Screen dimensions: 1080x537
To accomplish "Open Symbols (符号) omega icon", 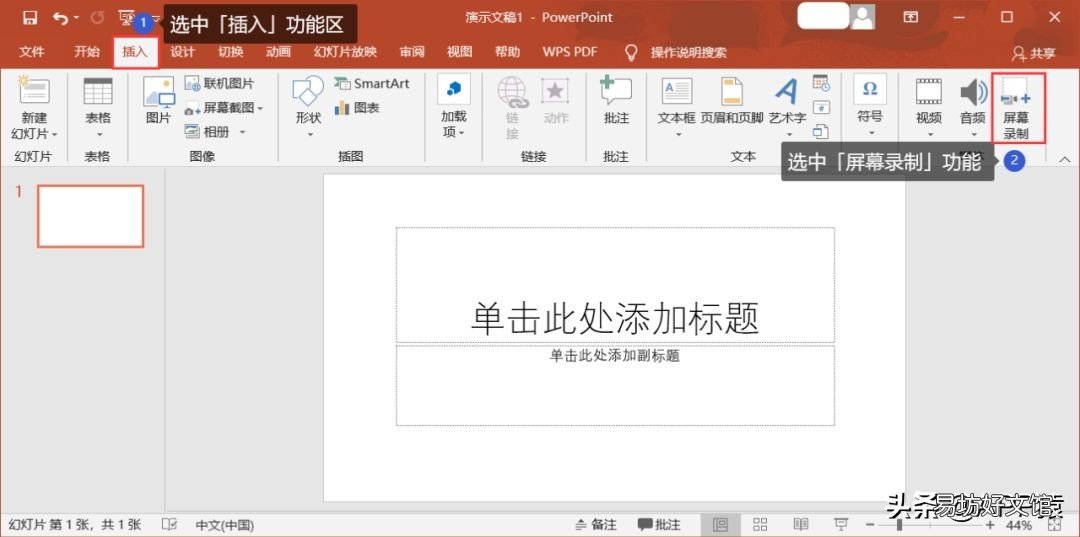I will pyautogui.click(x=870, y=89).
